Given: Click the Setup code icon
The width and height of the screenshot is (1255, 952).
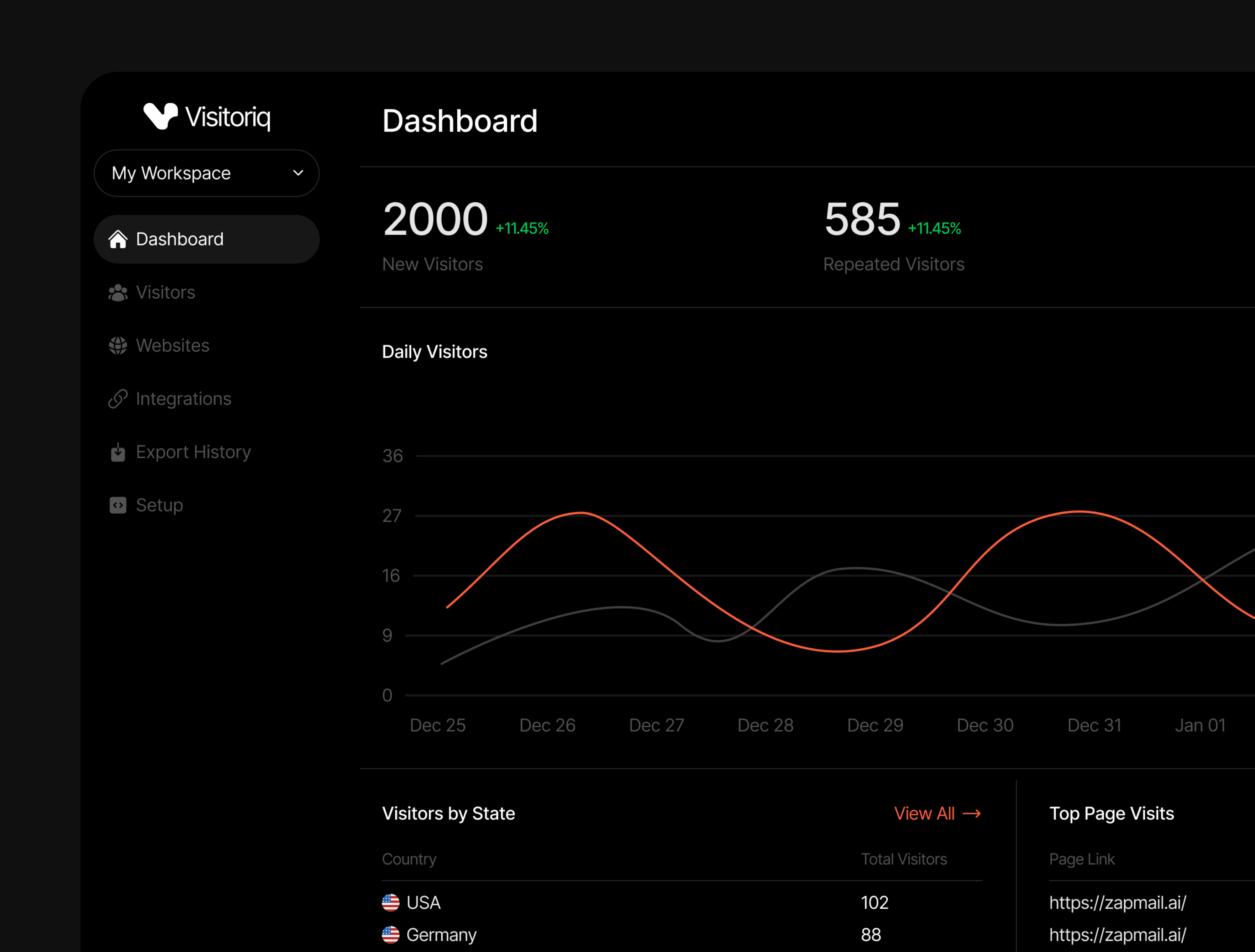Looking at the screenshot, I should pyautogui.click(x=118, y=505).
